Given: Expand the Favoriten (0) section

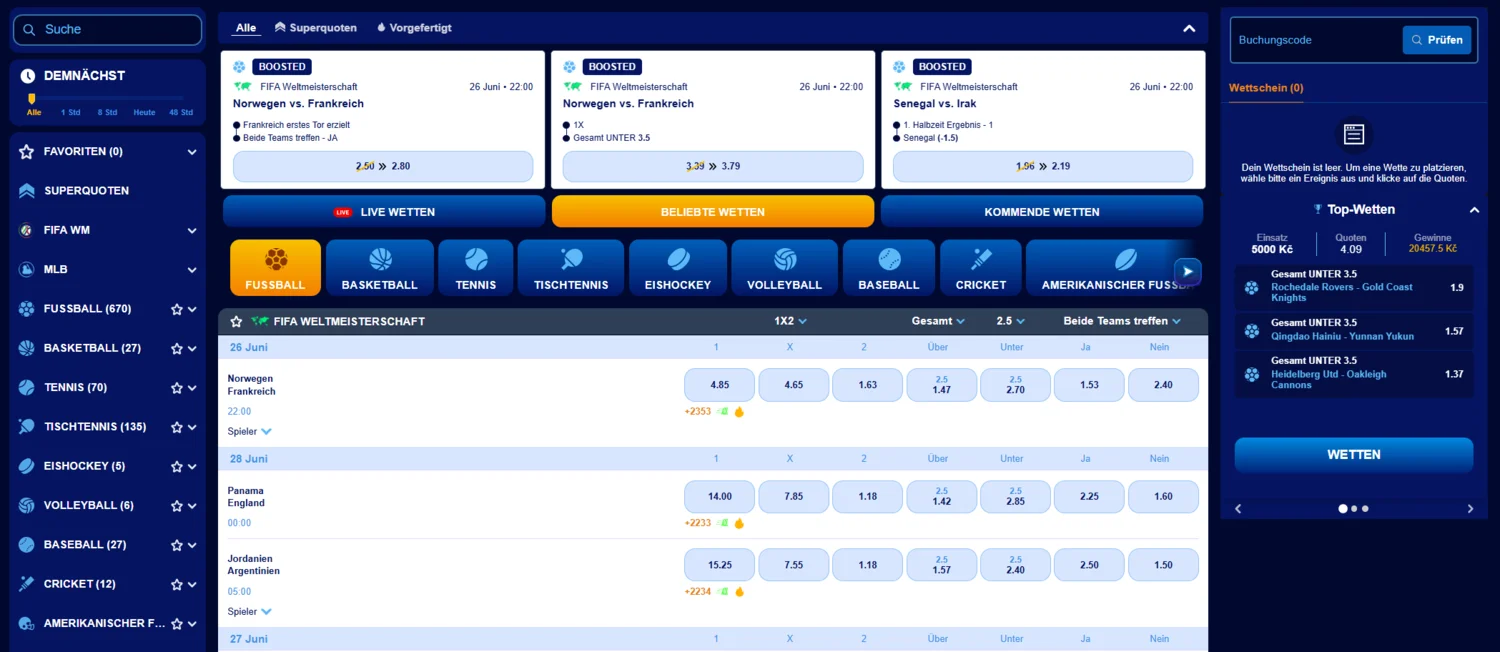Looking at the screenshot, I should coord(192,152).
